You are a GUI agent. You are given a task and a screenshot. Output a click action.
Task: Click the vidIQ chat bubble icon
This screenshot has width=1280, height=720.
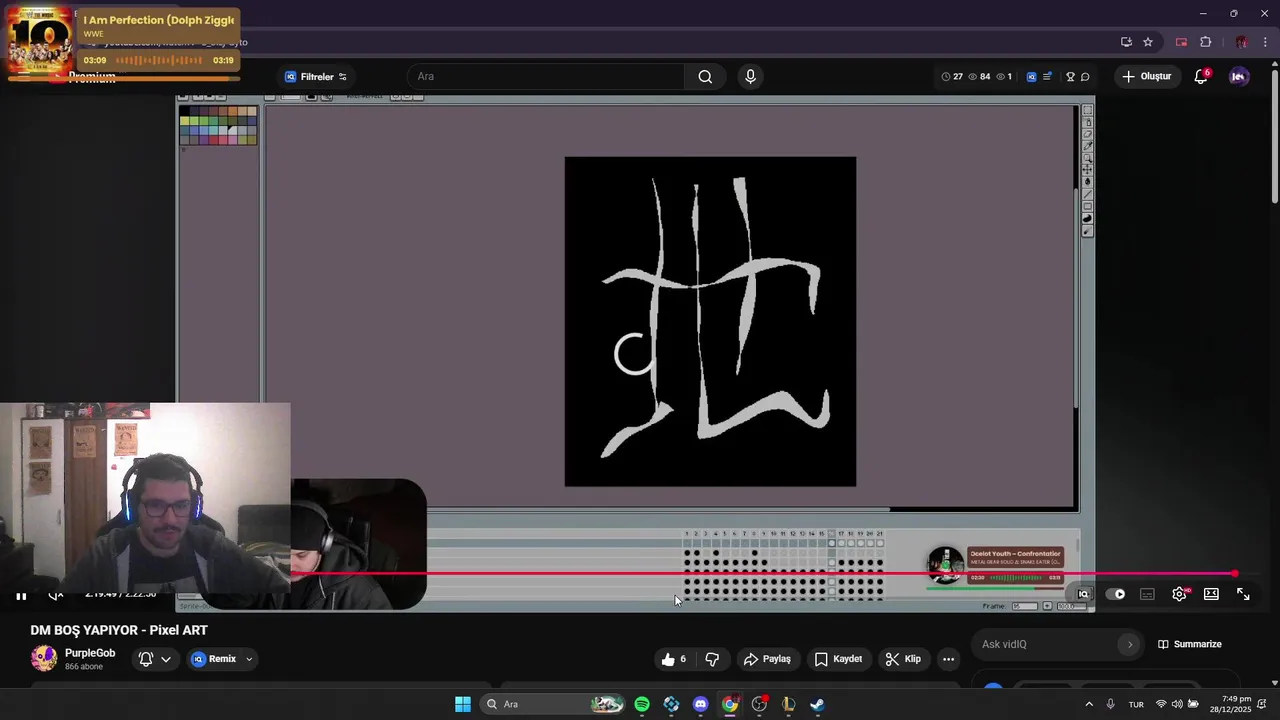coord(1085,77)
